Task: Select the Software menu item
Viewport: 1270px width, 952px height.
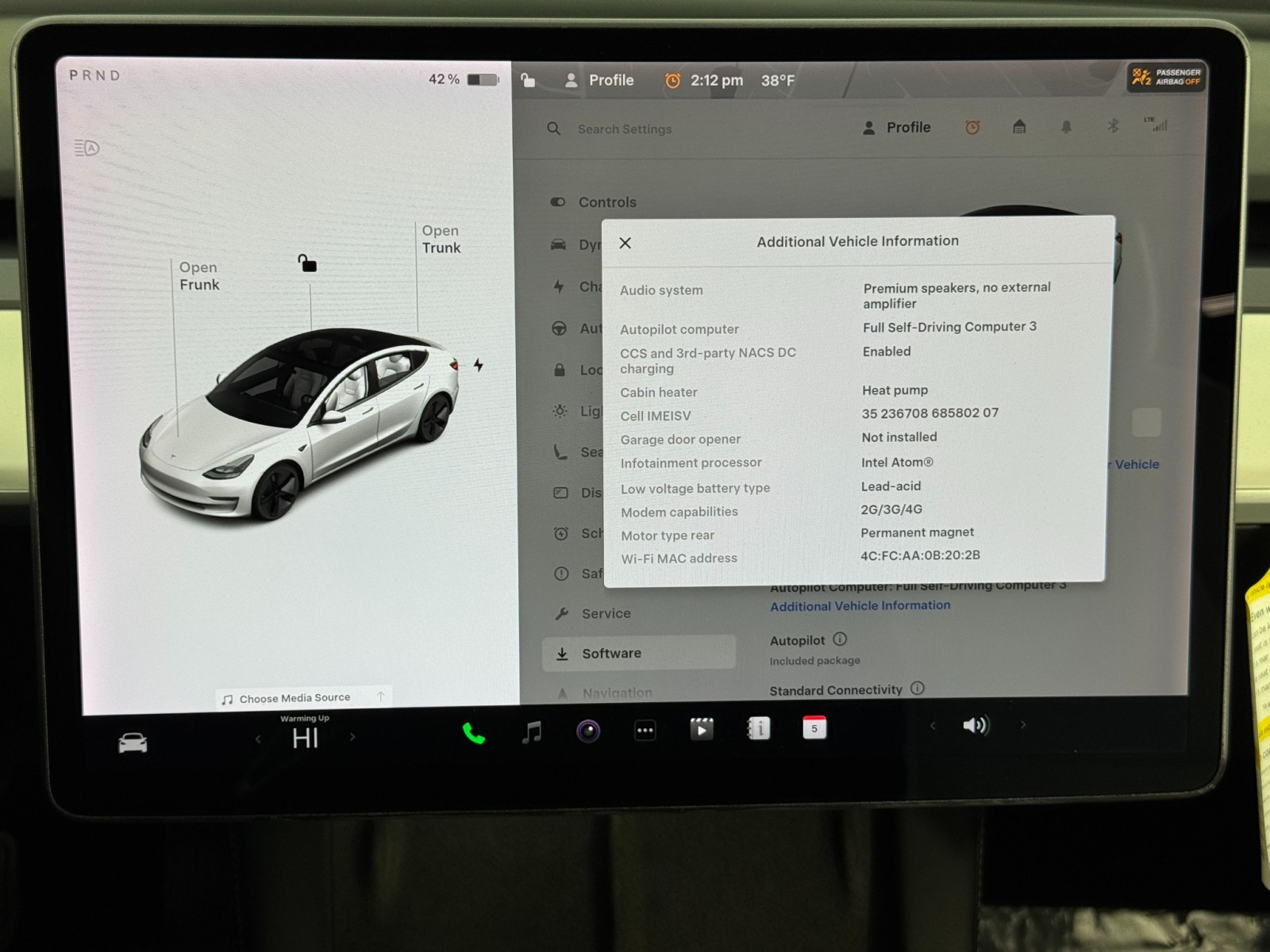Action: pos(611,653)
